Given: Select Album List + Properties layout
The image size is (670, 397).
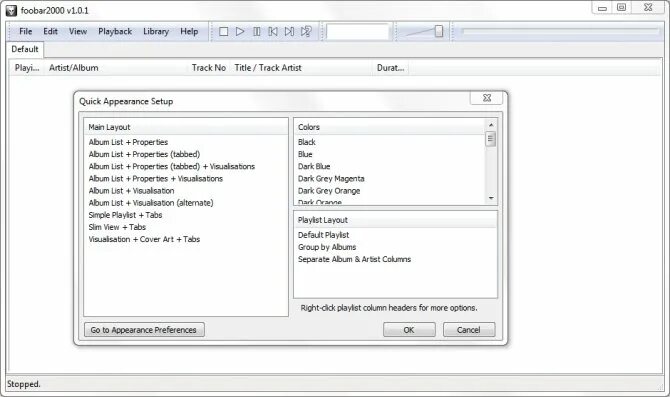Looking at the screenshot, I should point(128,142).
